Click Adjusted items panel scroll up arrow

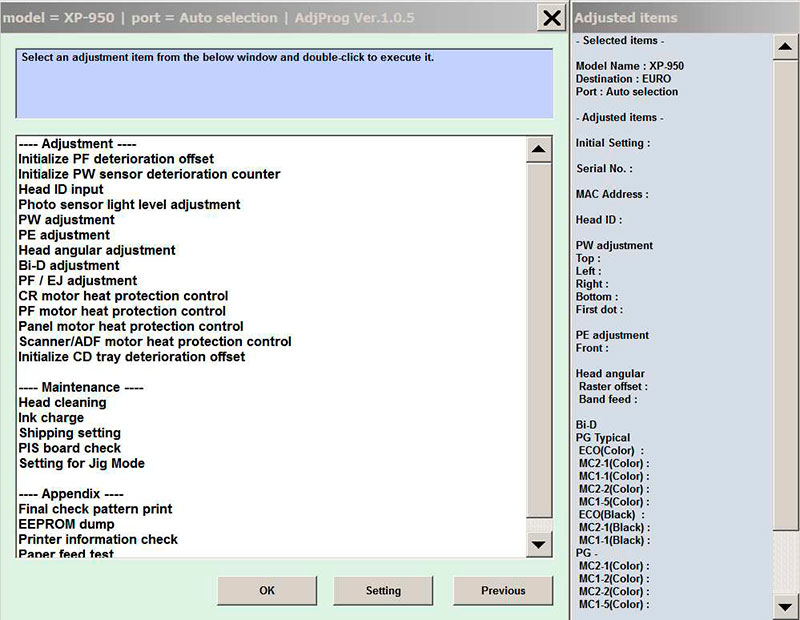[x=785, y=47]
